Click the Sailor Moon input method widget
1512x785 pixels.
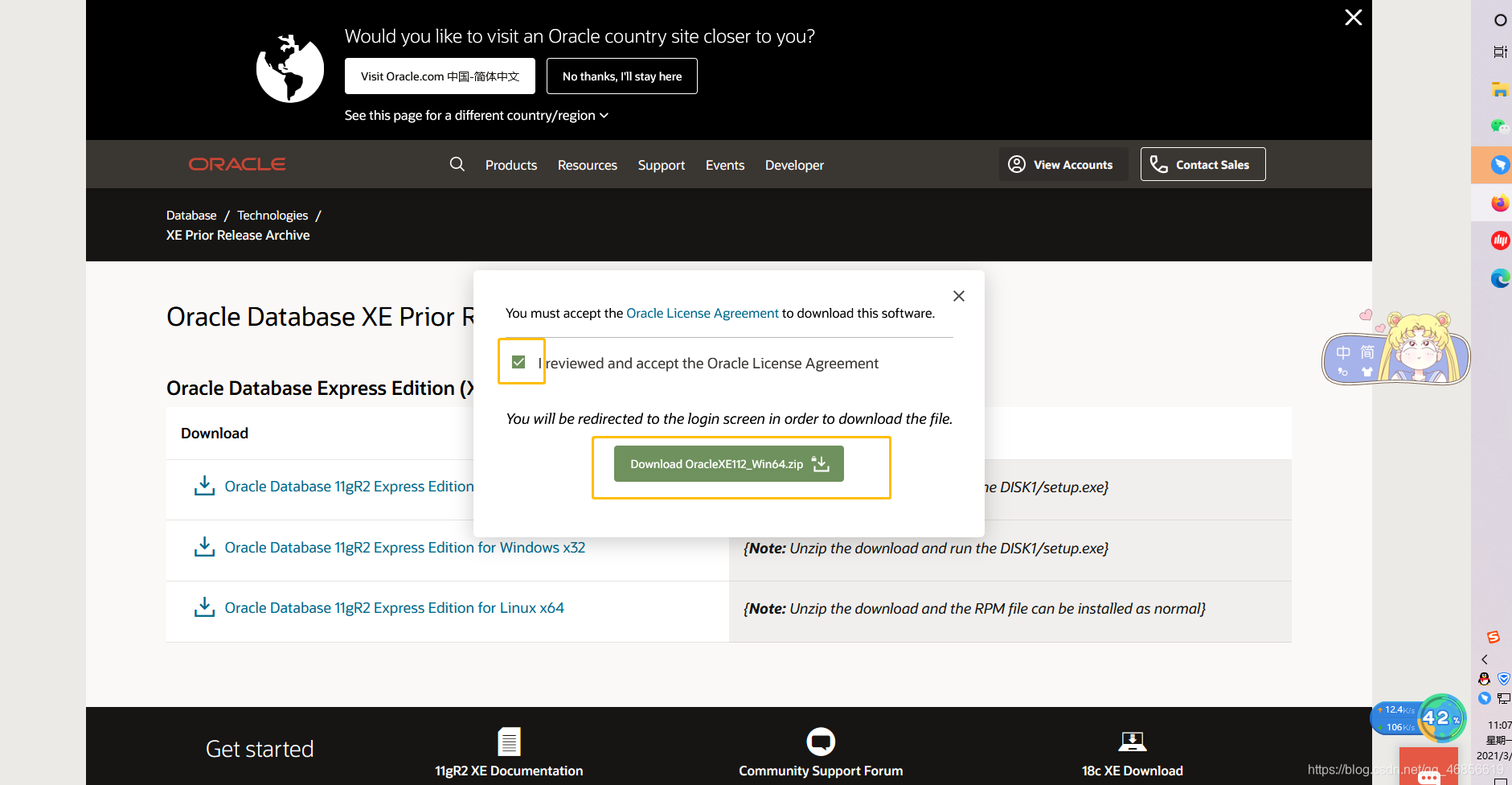click(1396, 348)
